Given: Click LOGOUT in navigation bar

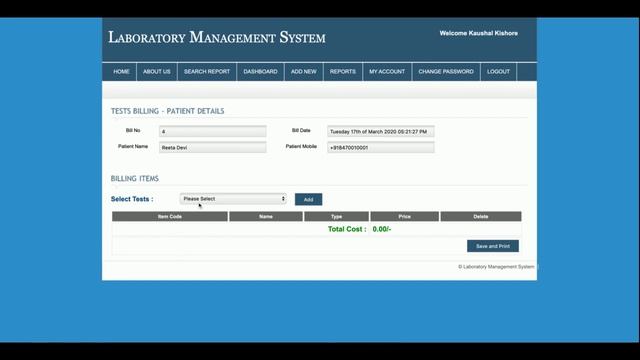Looking at the screenshot, I should [x=498, y=71].
